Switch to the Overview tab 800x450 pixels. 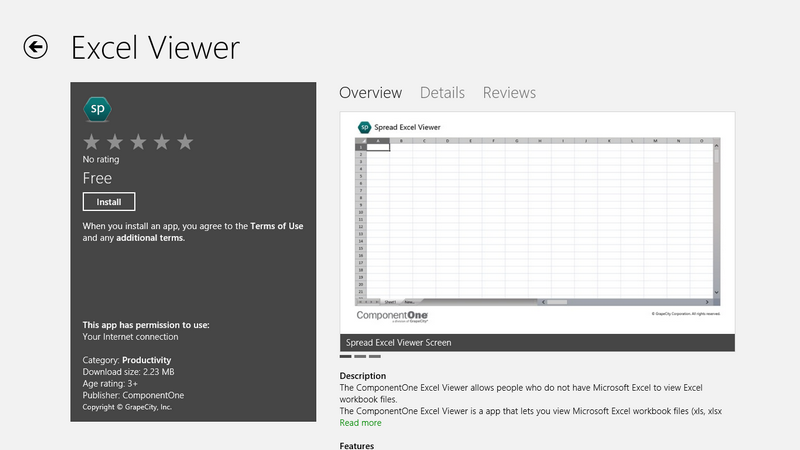click(x=370, y=93)
